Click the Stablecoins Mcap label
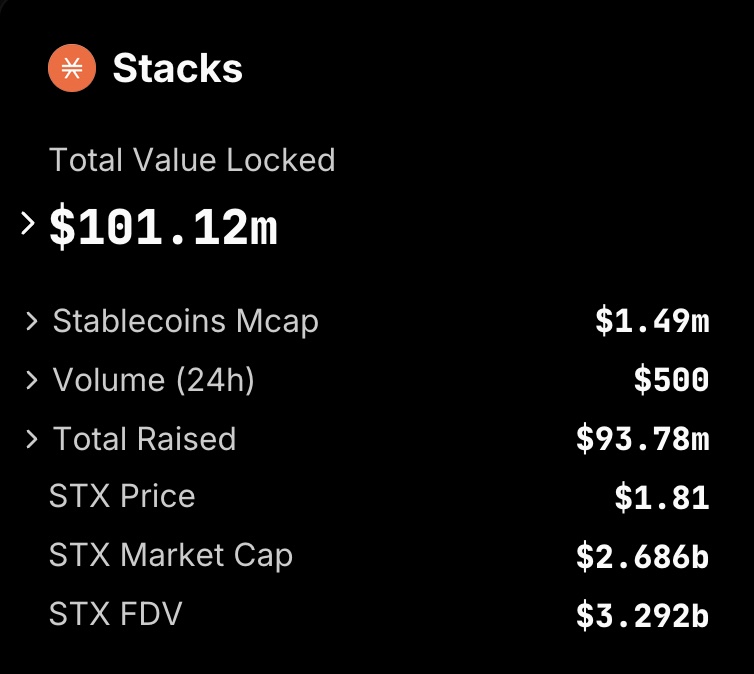754x674 pixels. 186,322
